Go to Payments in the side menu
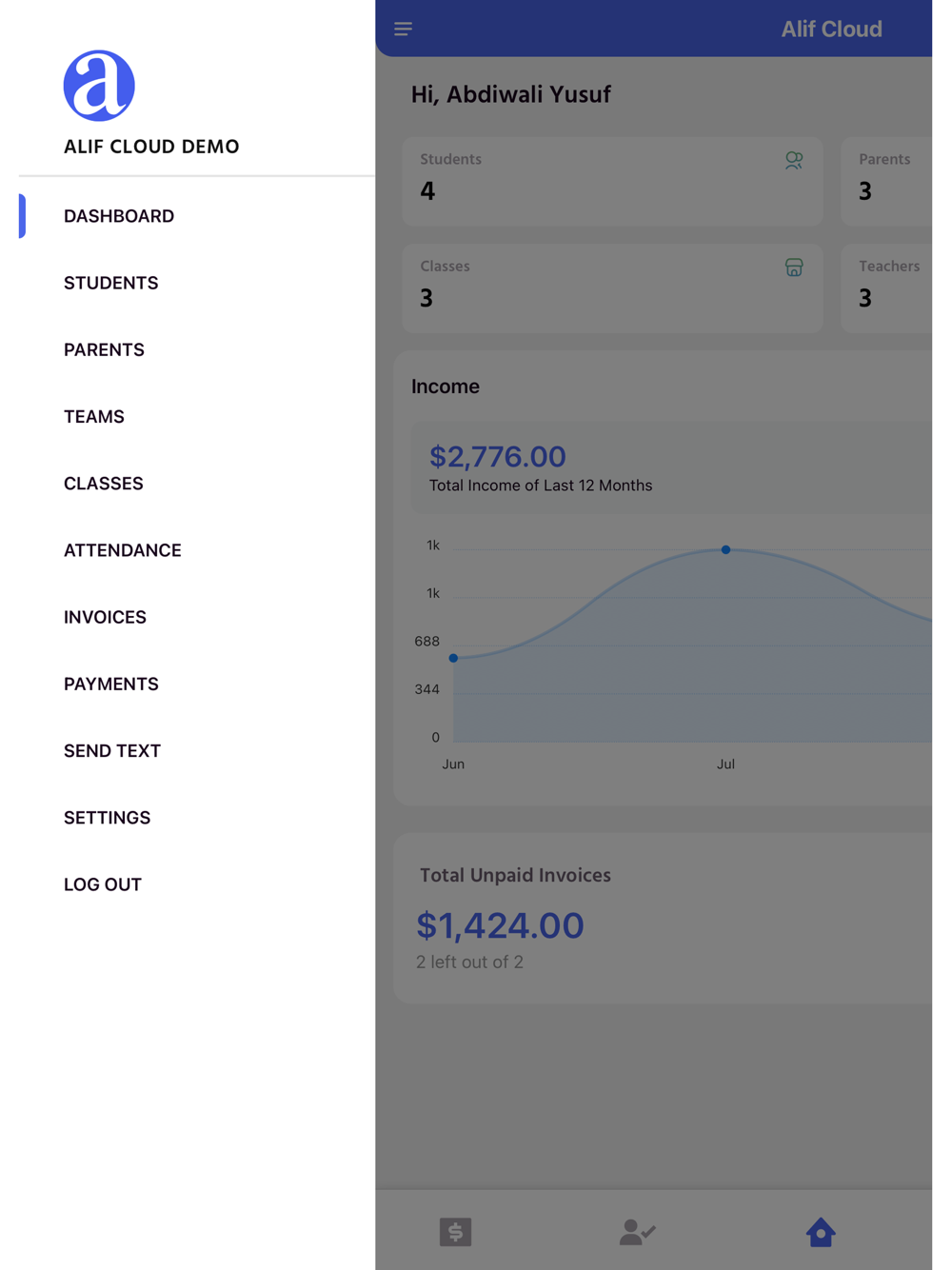 [x=111, y=684]
